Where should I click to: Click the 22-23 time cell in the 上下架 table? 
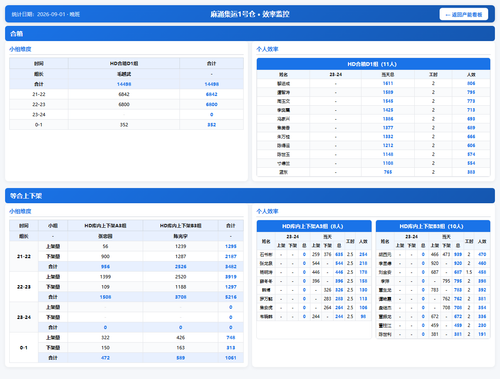coord(24,287)
